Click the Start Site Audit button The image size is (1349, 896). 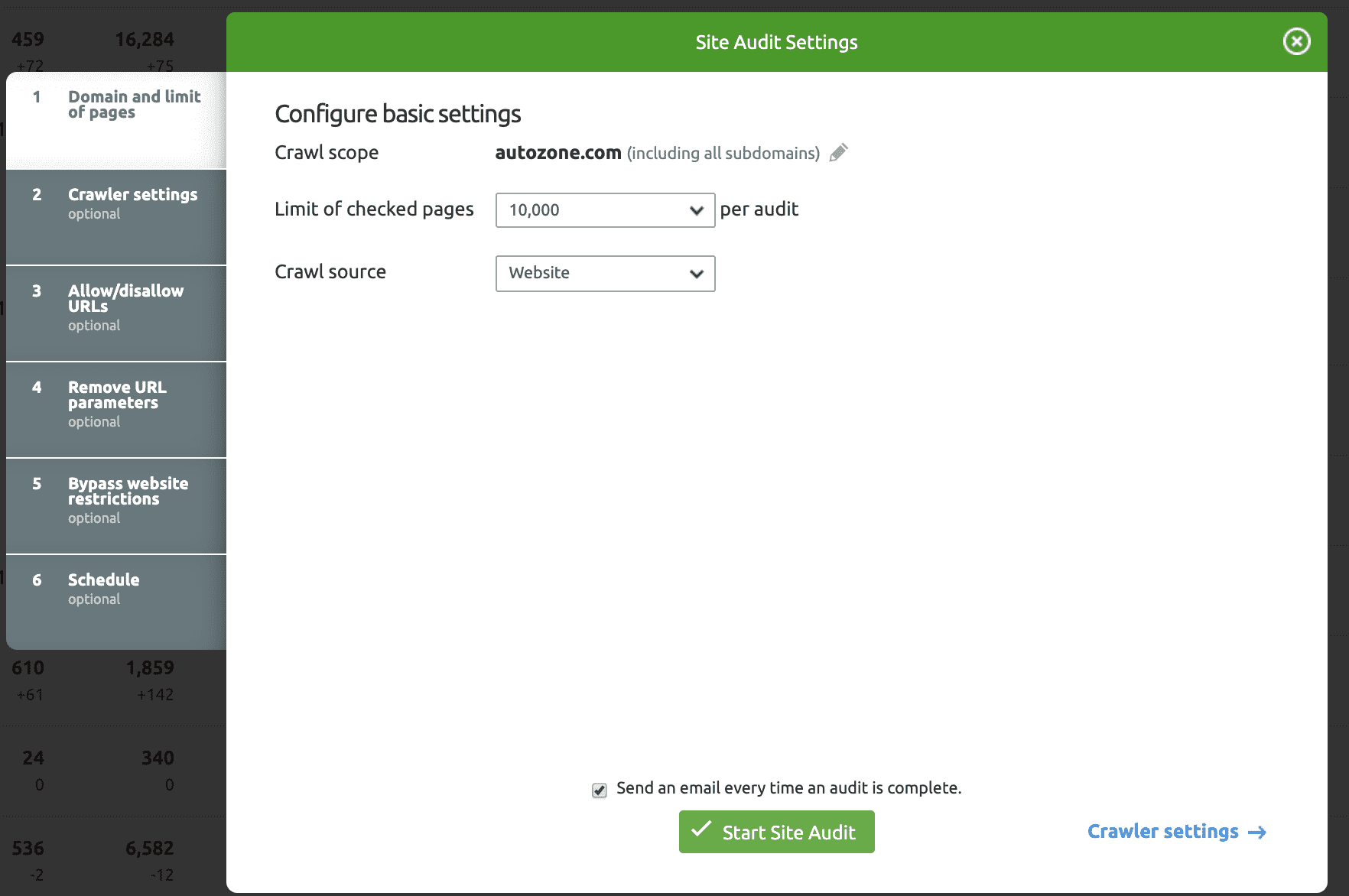coord(776,831)
